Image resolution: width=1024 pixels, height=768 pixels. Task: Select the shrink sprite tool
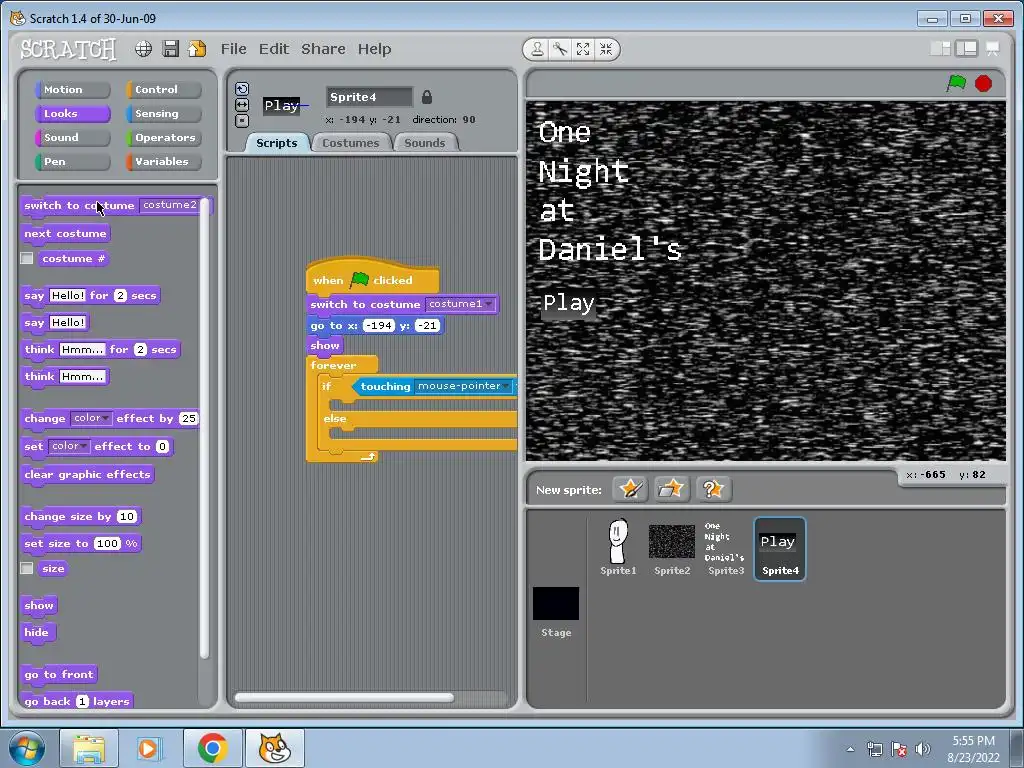(606, 50)
